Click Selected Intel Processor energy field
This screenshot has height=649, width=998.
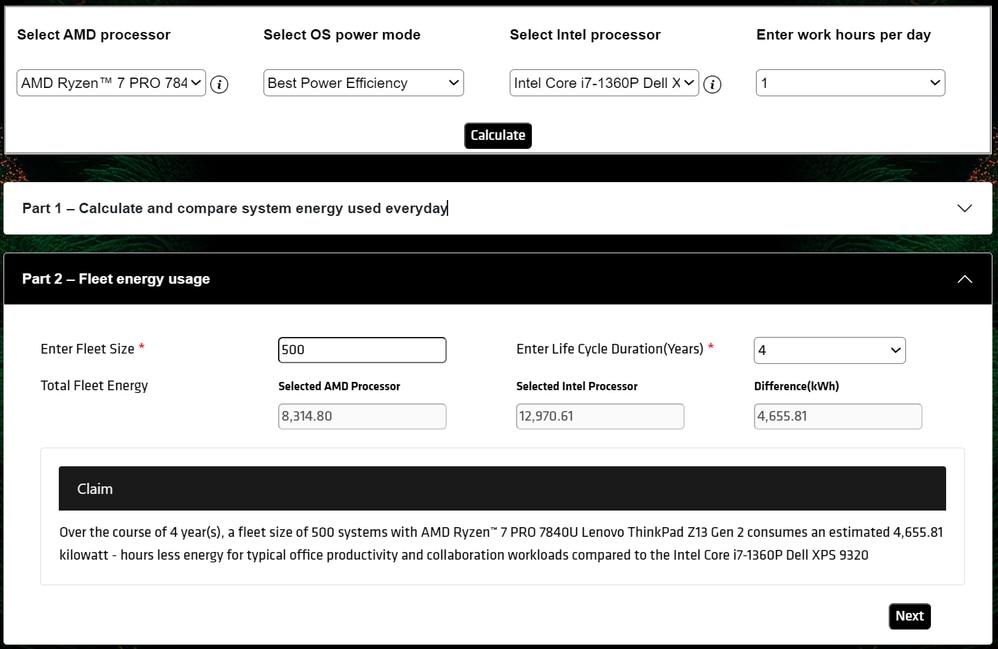pos(600,416)
